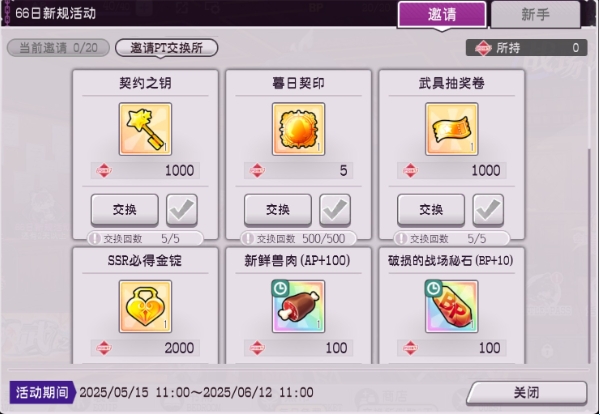Screen dimensions: 600x415
Task: Exchange 契约之钥 with the 交换 button
Action: (125, 210)
